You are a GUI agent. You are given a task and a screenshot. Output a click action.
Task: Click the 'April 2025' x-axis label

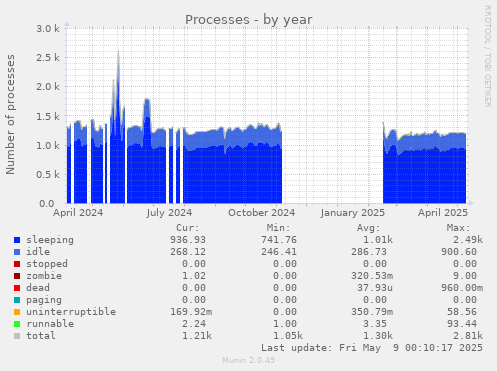click(x=443, y=213)
